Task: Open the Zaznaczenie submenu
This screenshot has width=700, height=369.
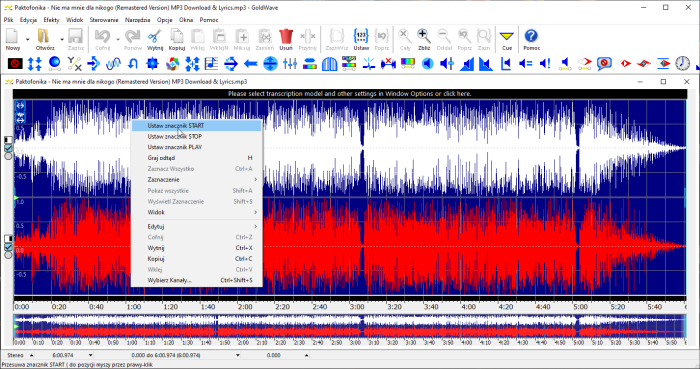Action: 196,179
